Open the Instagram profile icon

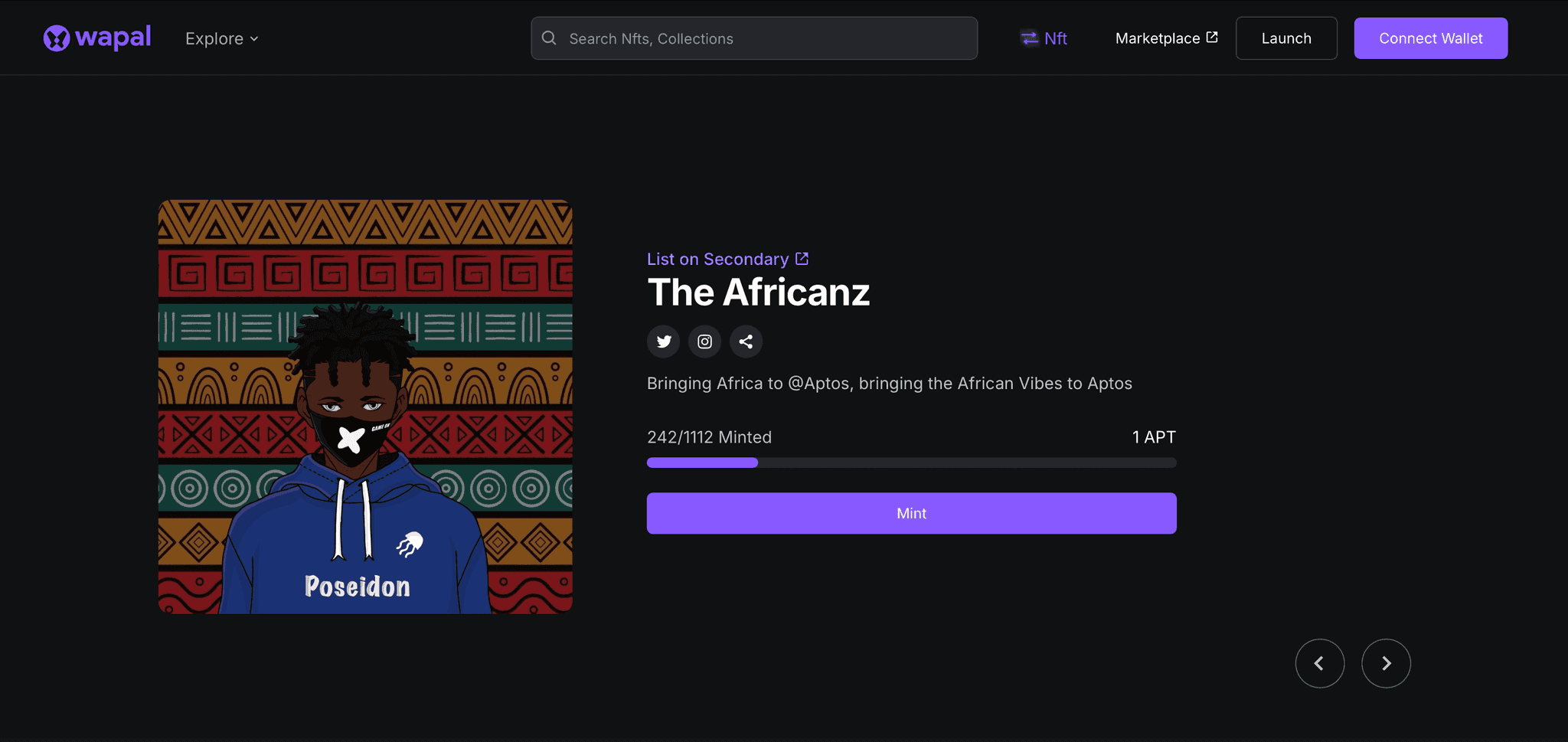pos(704,342)
